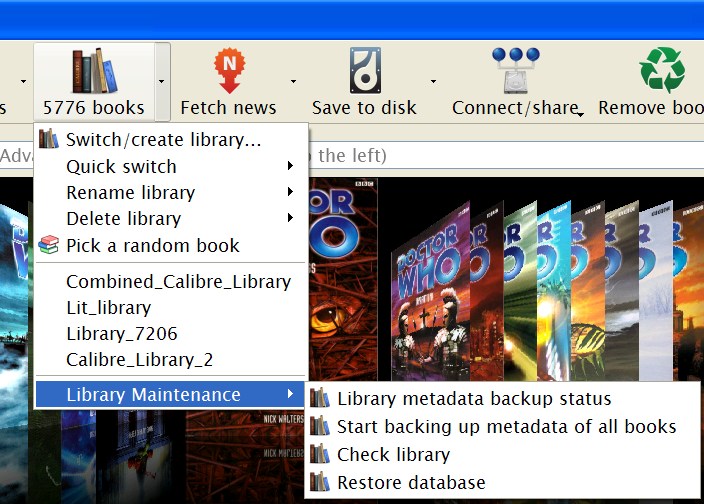Viewport: 704px width, 504px height.
Task: Click the 5776 books library icon
Action: pos(95,70)
